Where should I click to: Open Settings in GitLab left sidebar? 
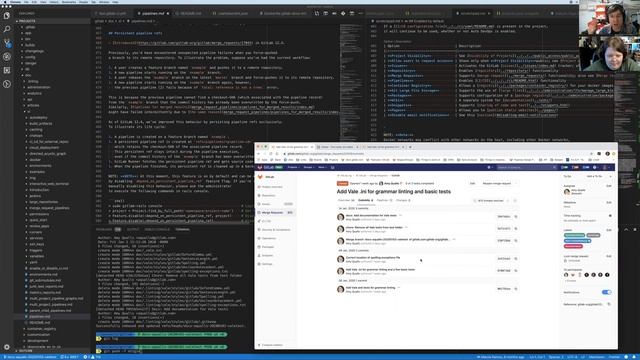pos(267,264)
